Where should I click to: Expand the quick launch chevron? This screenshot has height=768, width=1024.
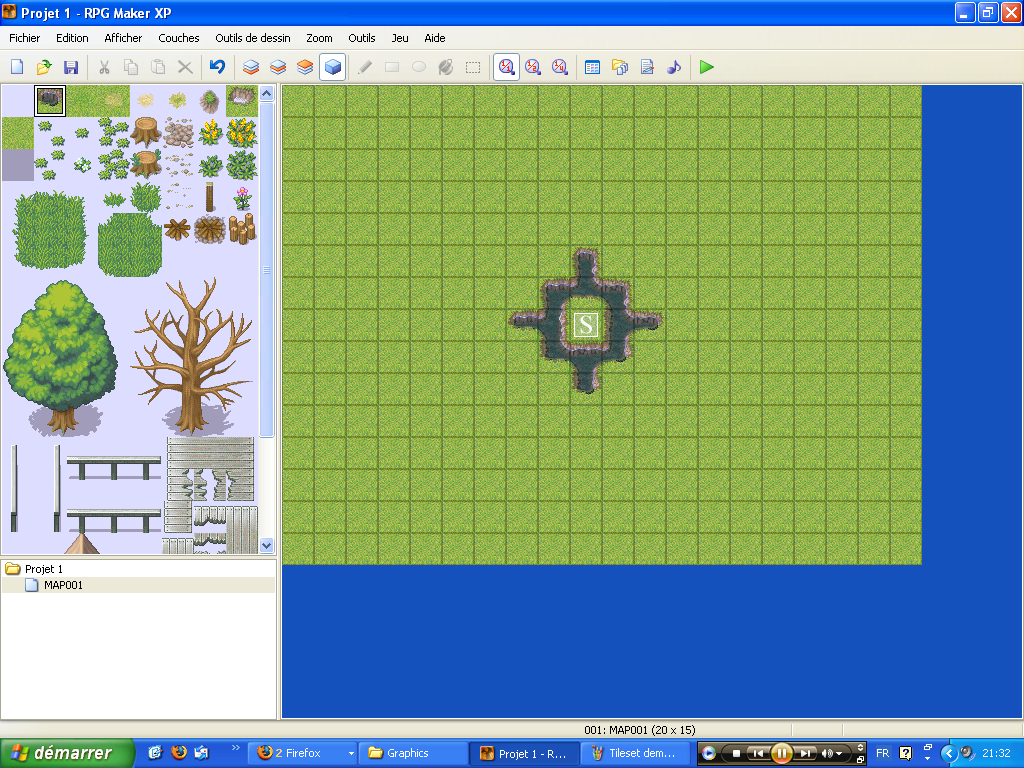(x=235, y=748)
